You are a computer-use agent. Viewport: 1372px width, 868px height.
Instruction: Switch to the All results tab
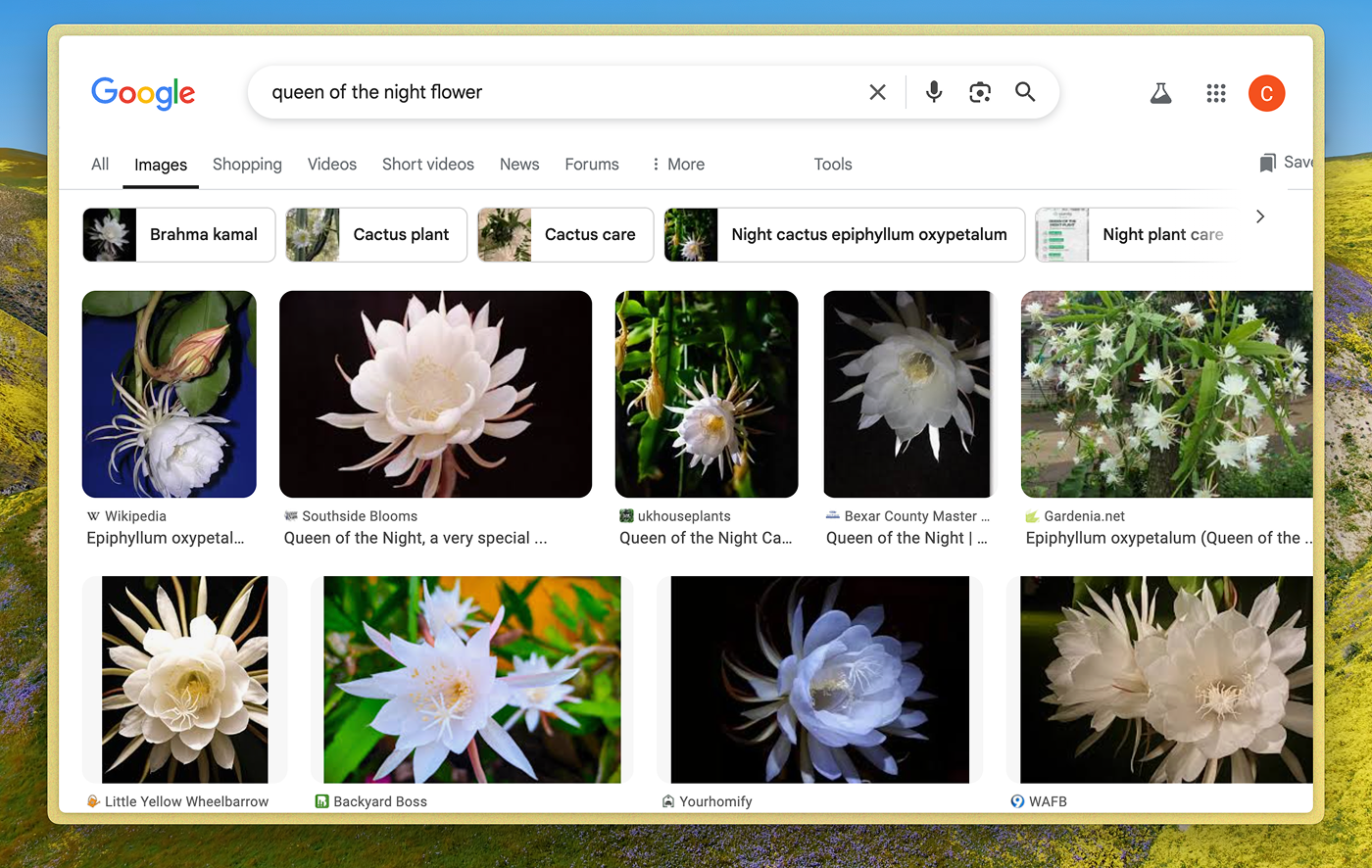tap(100, 164)
